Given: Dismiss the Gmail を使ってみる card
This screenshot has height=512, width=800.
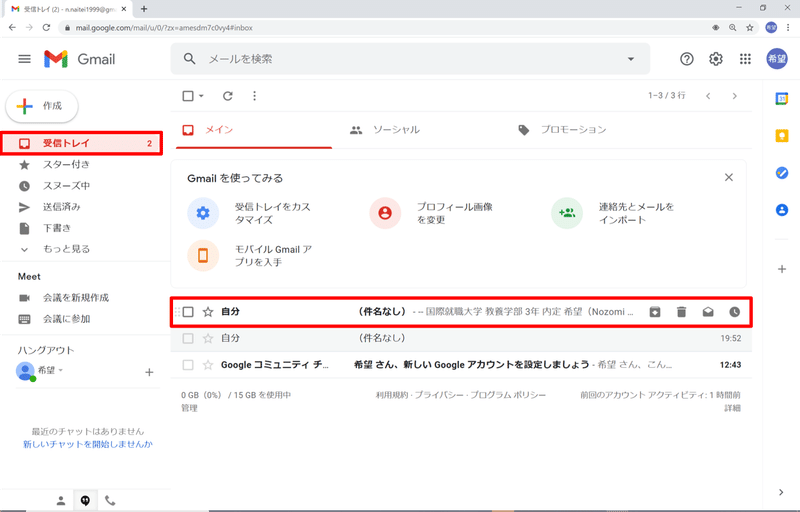Looking at the screenshot, I should 729,177.
